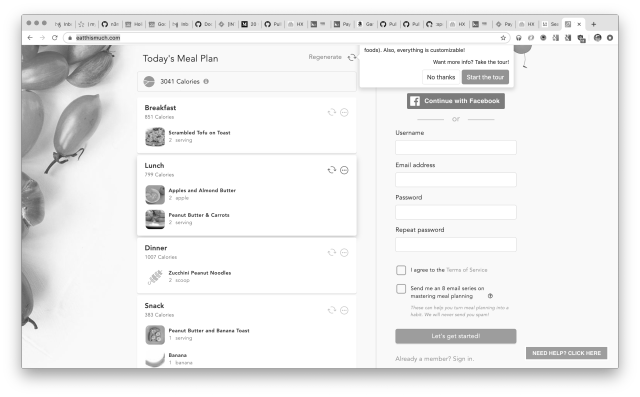The height and width of the screenshot is (397, 640).
Task: Click into the Email address field
Action: point(456,180)
